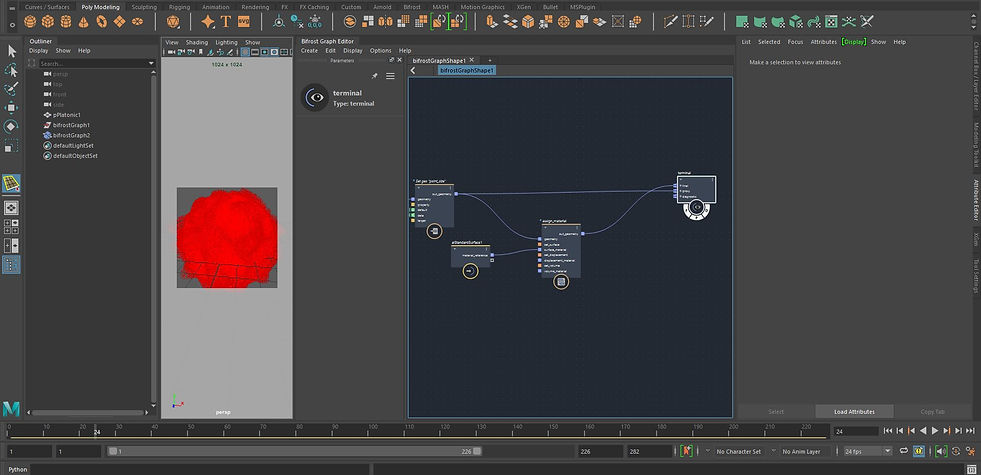Open the shelf options gear menu

pyautogui.click(x=12, y=25)
